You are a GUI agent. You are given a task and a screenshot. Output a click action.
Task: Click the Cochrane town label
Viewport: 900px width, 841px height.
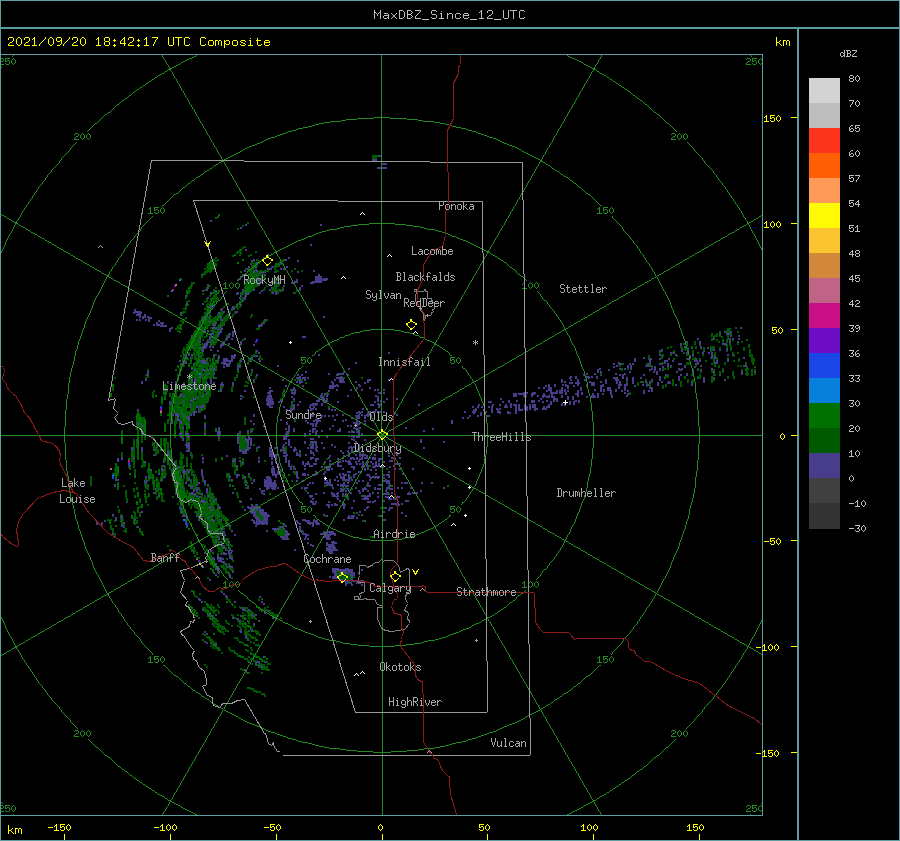tap(327, 559)
